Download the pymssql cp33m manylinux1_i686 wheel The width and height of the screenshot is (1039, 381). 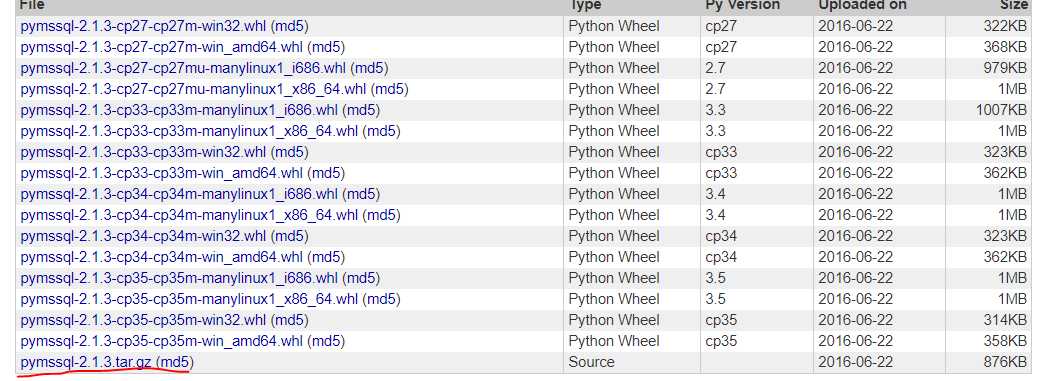[x=180, y=110]
